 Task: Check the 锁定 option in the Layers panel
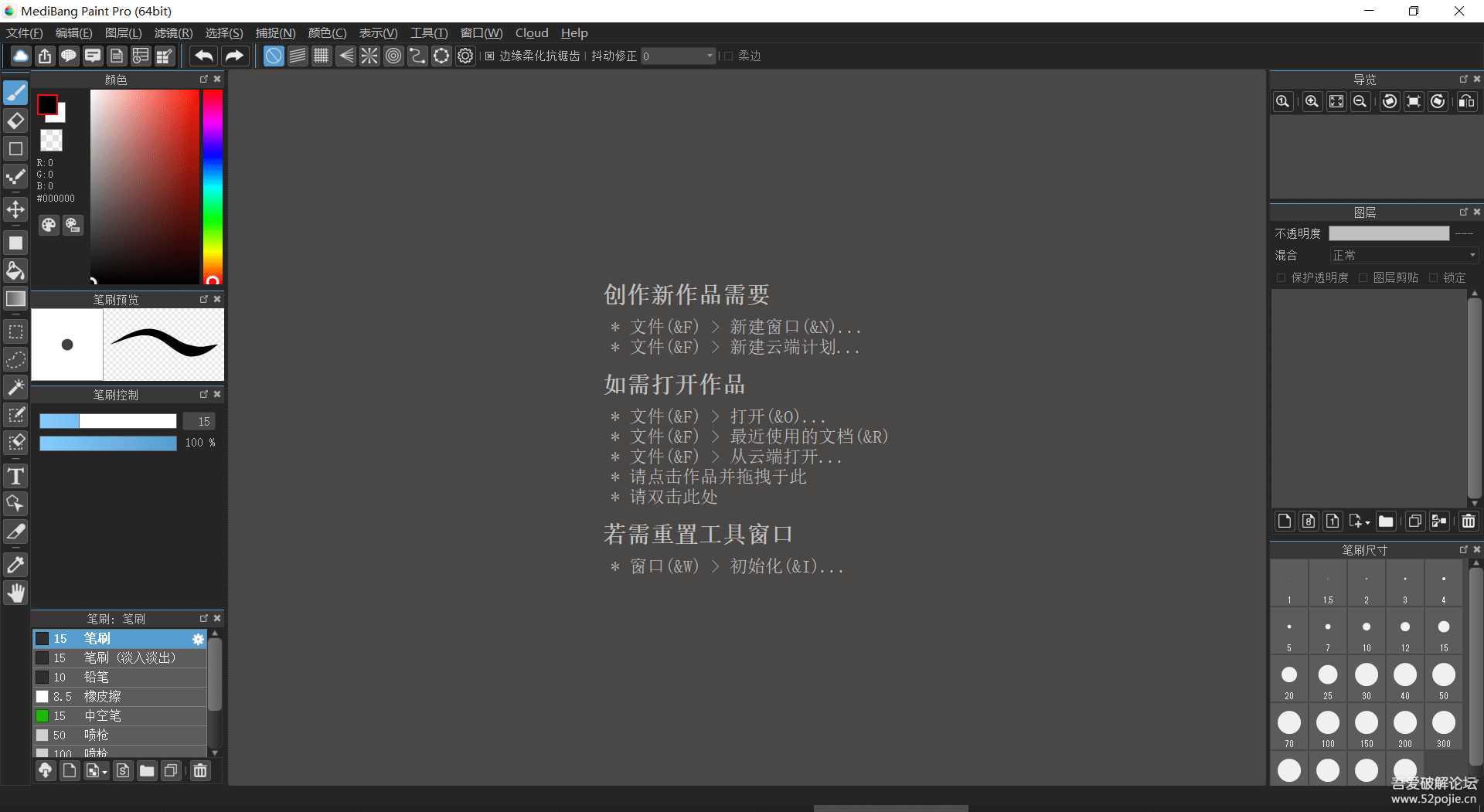point(1435,277)
